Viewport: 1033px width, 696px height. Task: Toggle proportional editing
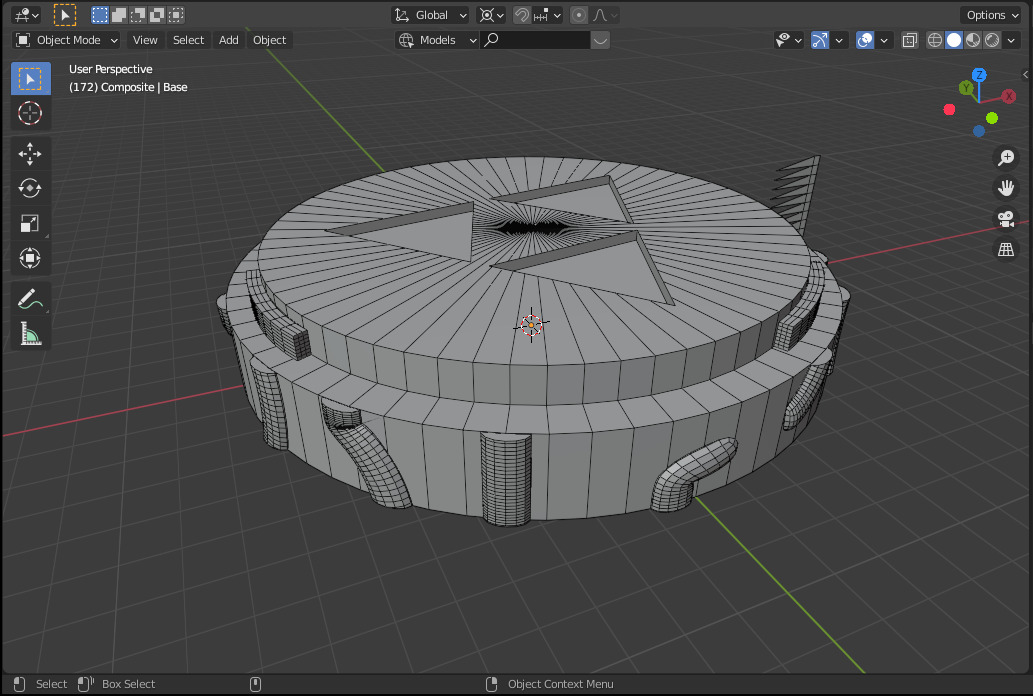click(579, 15)
